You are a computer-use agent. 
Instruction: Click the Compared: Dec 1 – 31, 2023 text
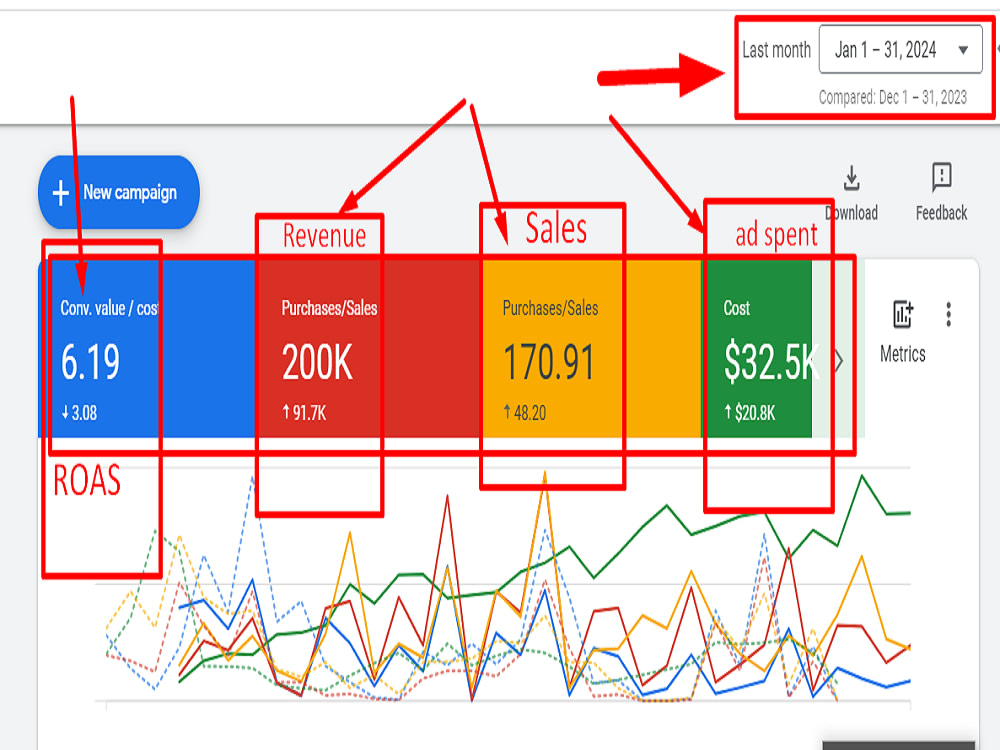point(893,97)
